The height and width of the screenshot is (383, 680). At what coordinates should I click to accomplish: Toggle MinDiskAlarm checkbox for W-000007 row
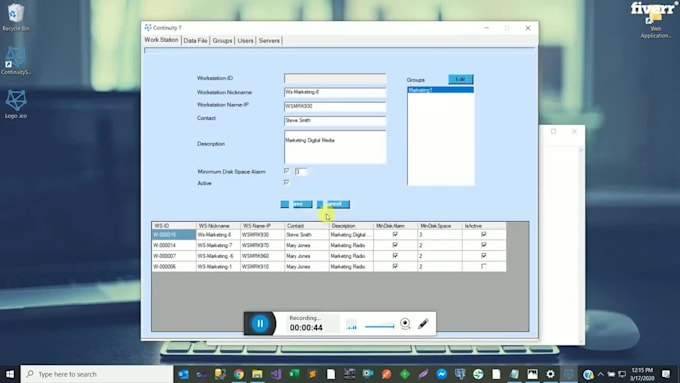(395, 256)
